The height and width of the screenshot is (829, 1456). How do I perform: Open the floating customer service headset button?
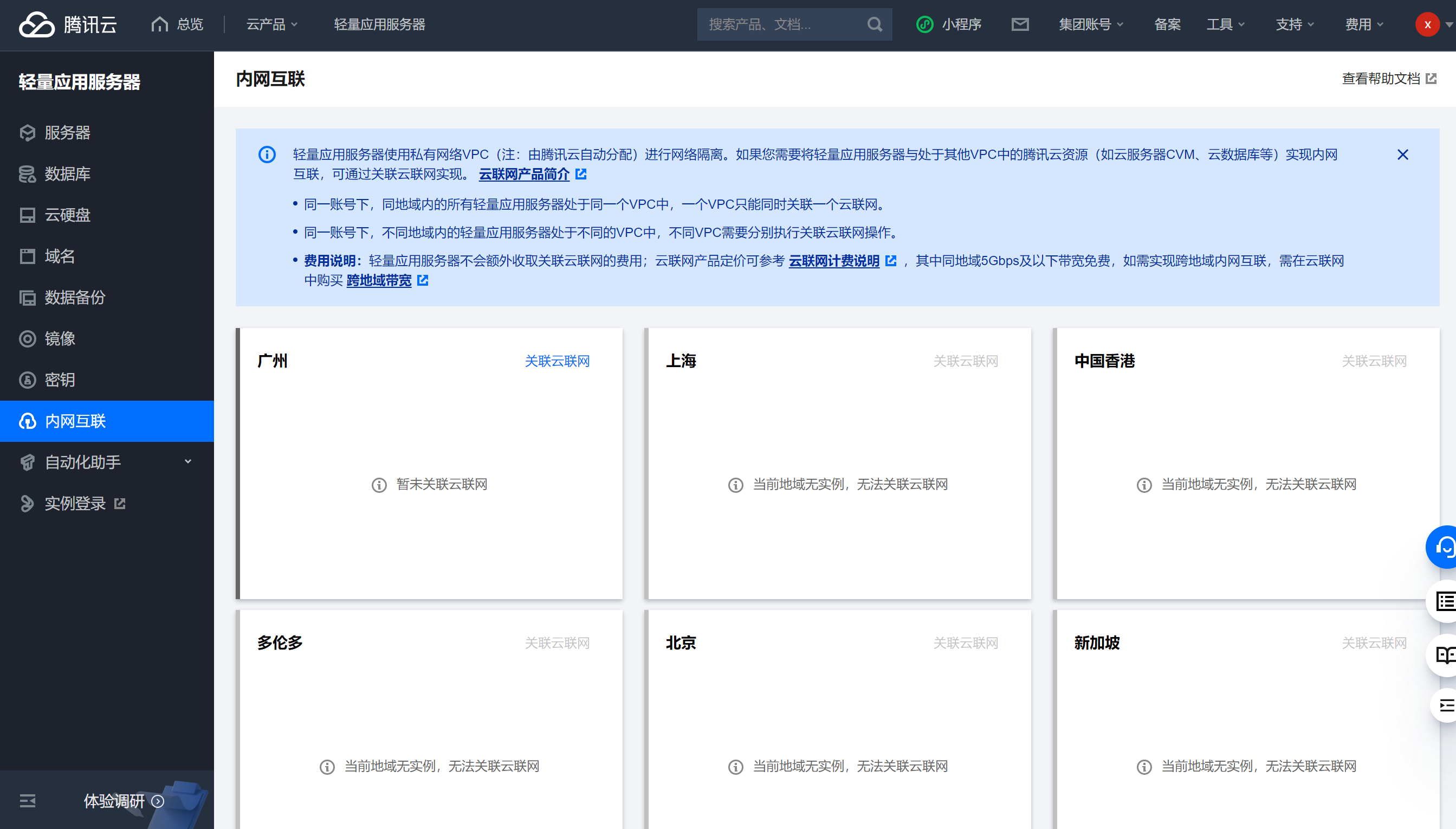coord(1442,547)
